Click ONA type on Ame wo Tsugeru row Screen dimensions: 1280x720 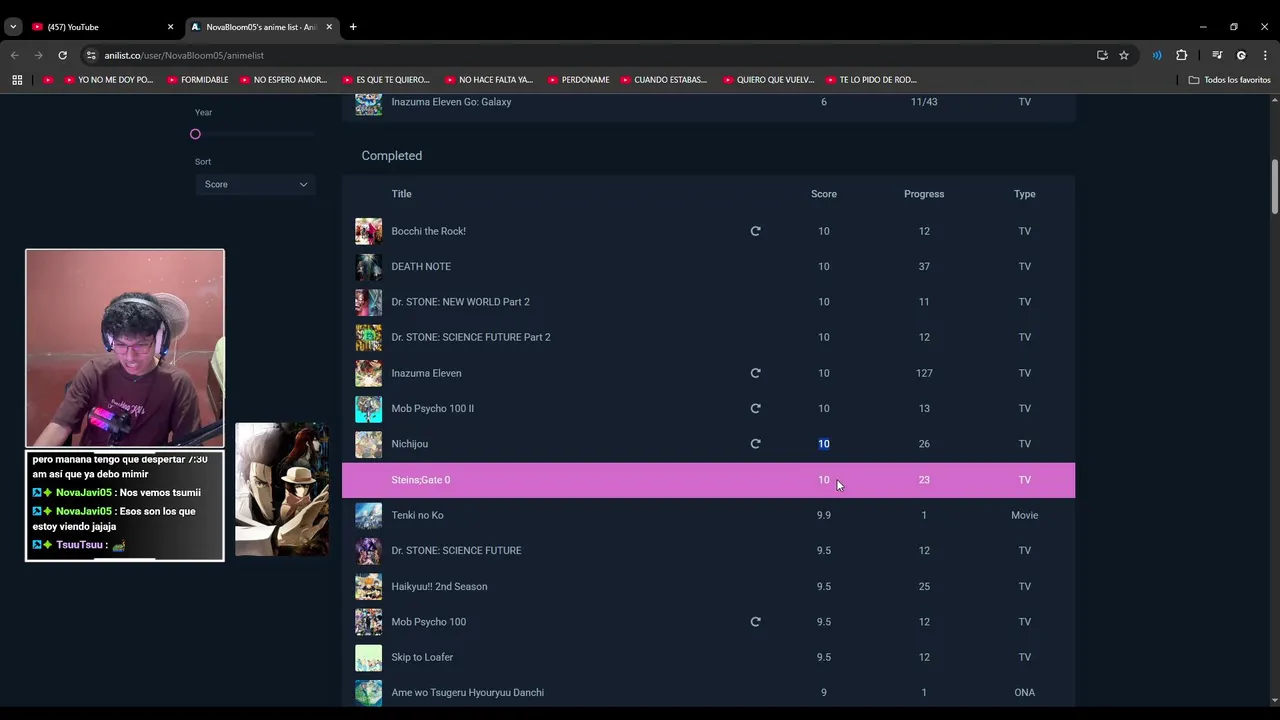pyautogui.click(x=1025, y=693)
